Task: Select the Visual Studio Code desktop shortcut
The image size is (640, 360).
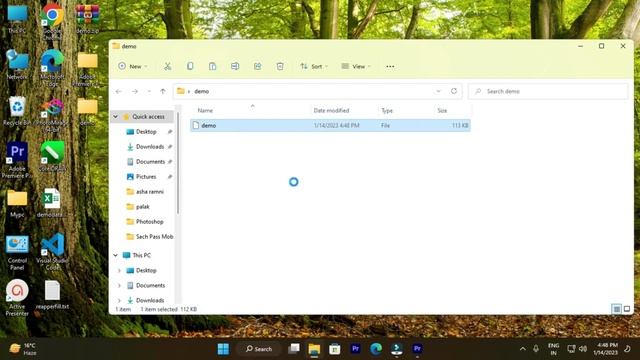Action: tap(52, 251)
